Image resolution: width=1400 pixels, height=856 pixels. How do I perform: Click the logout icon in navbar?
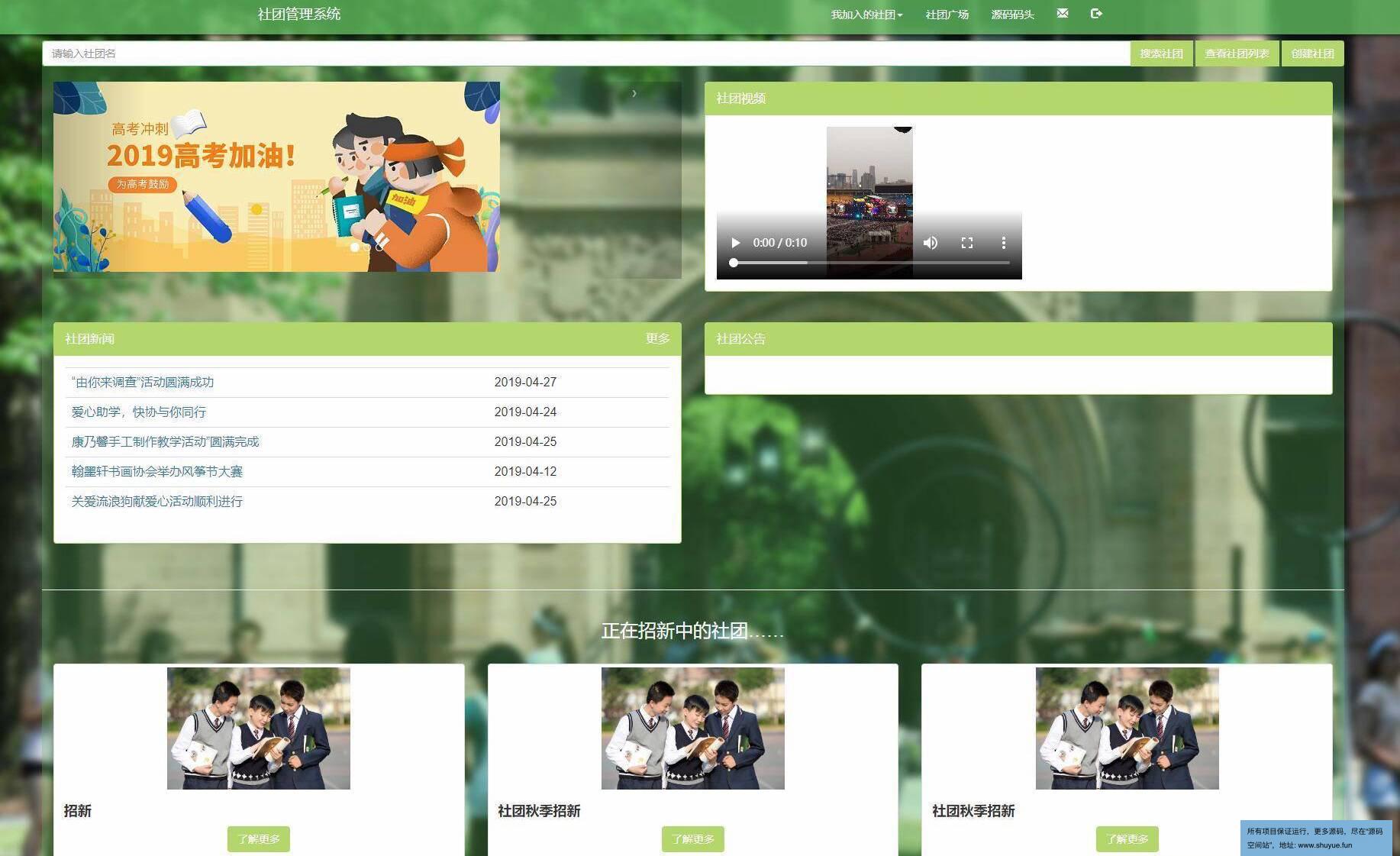click(1096, 14)
